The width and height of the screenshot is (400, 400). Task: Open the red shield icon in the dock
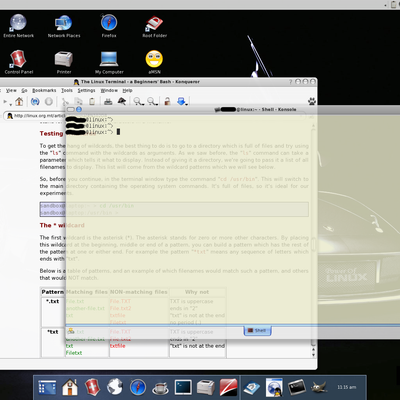click(92, 388)
